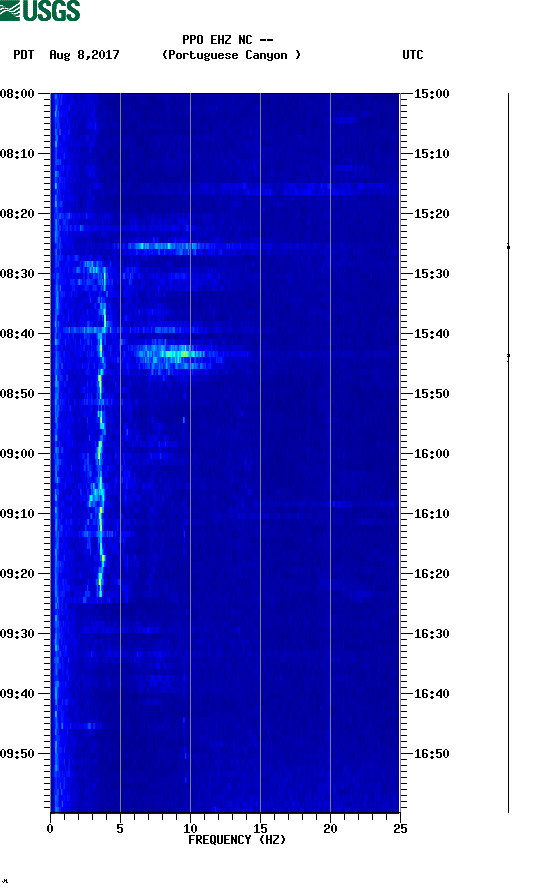
Task: Click the '09:10' PDT time label
Action: coord(17,514)
